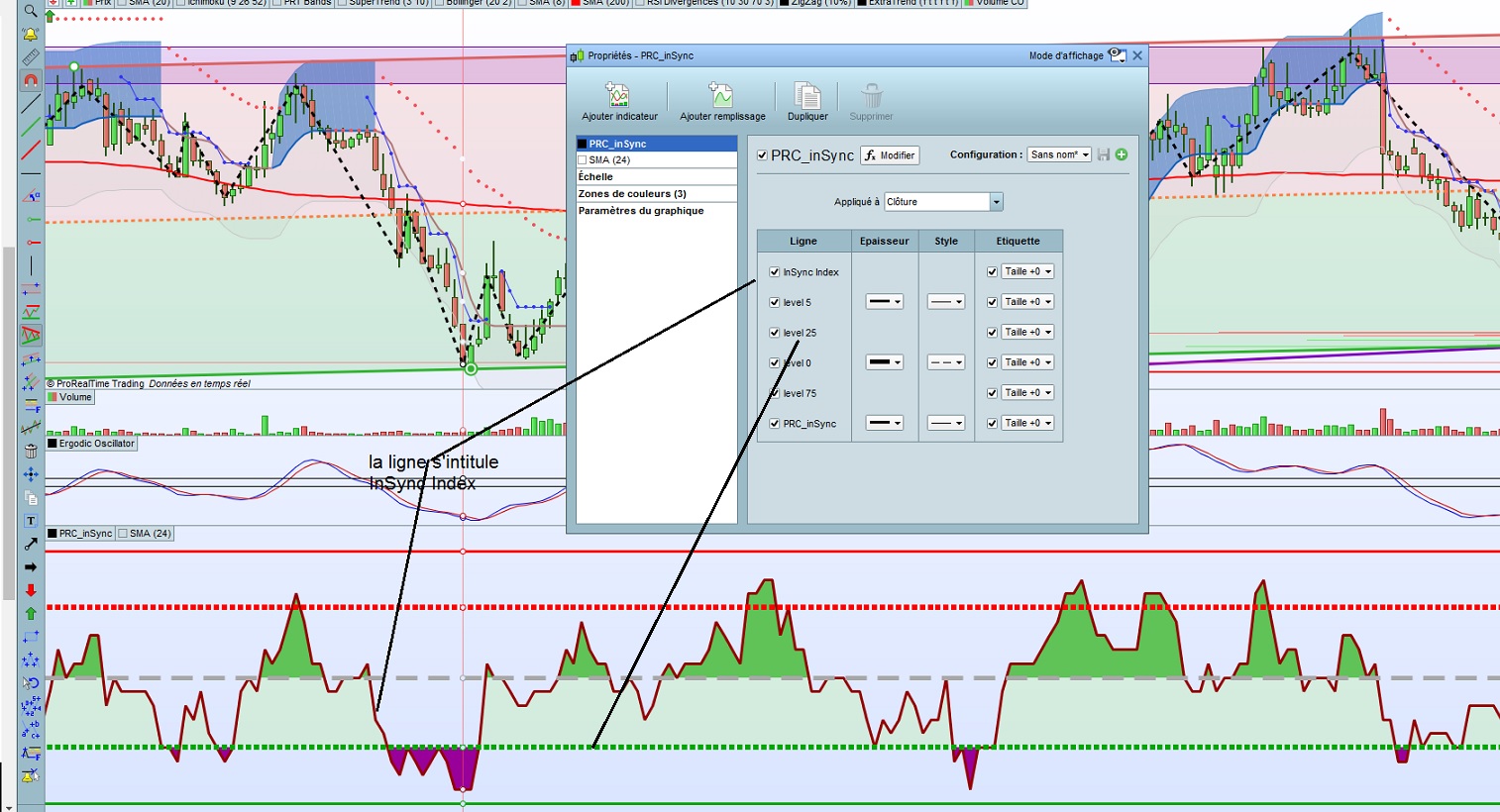Click the trash bin tool in sidebar
1500x812 pixels.
(x=31, y=451)
